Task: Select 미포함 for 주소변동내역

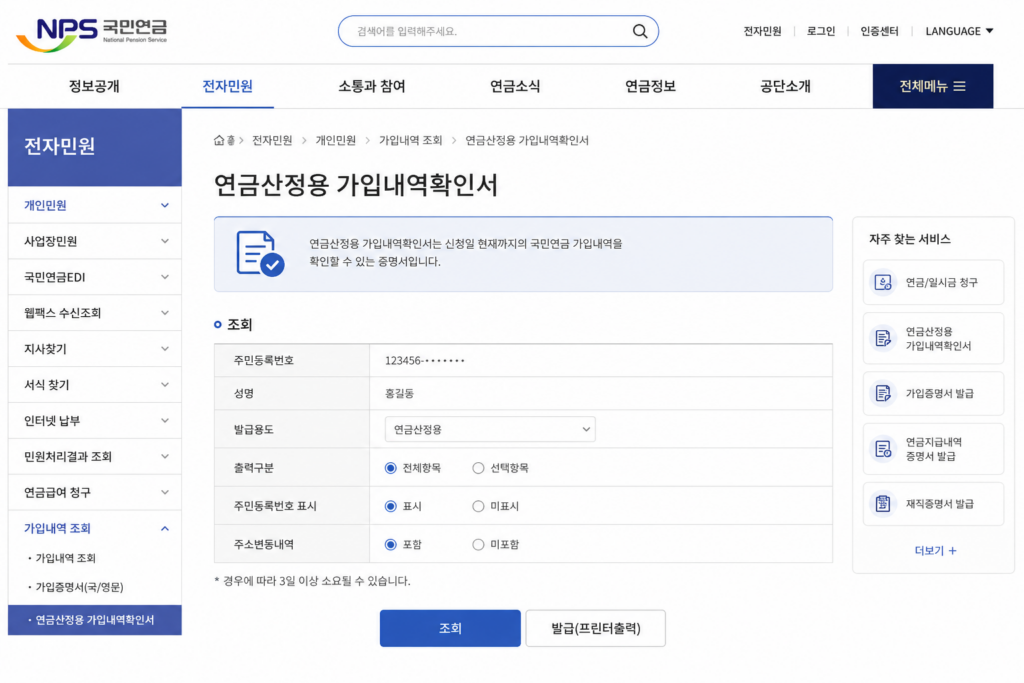Action: [478, 545]
